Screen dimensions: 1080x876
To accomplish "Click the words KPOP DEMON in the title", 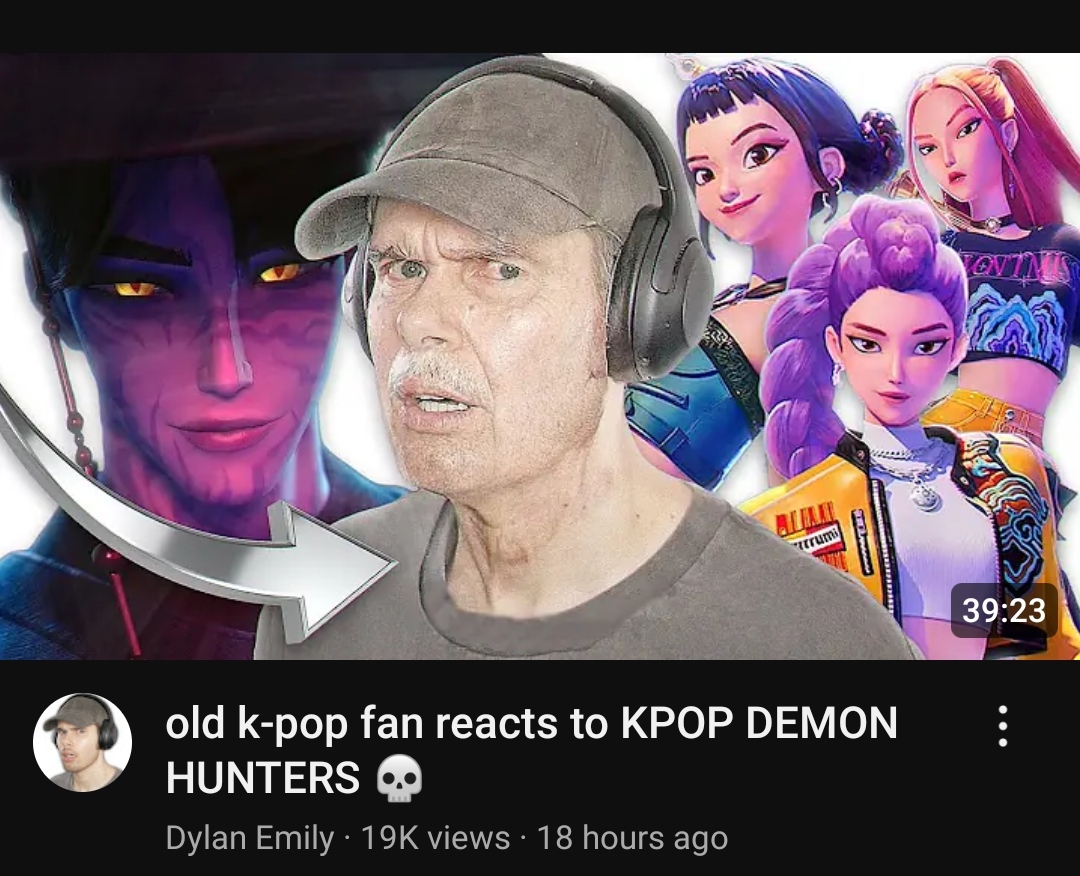I will pos(760,724).
